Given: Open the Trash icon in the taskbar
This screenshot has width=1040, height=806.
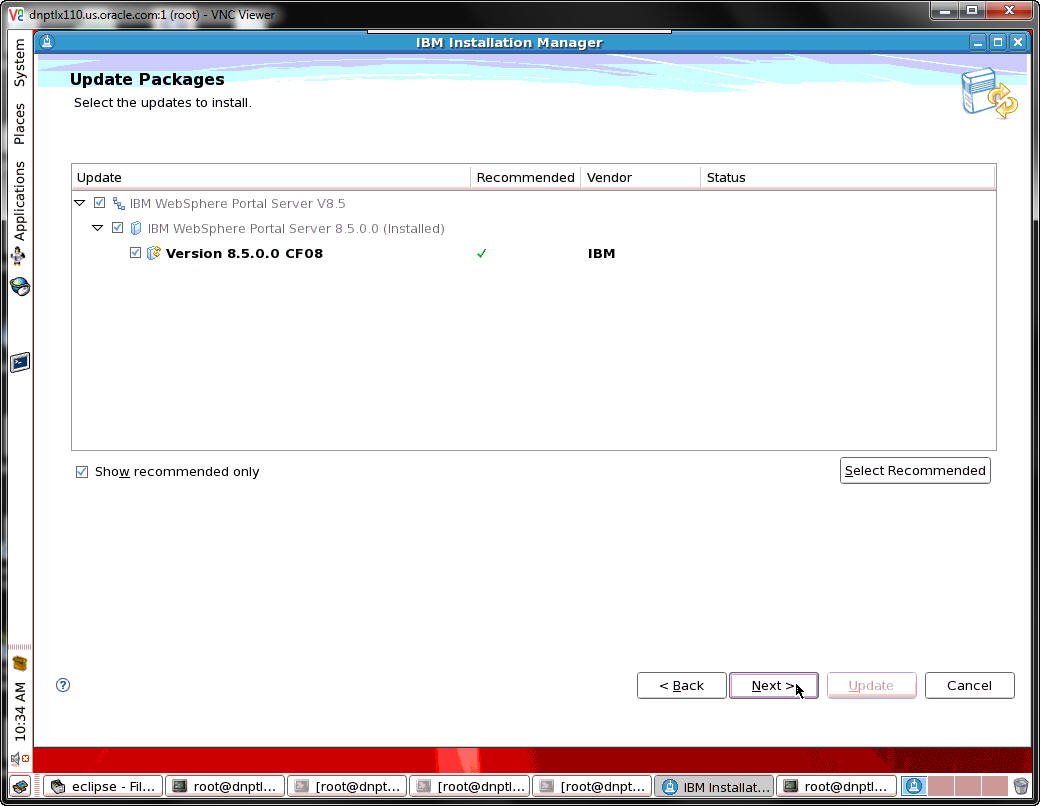Looking at the screenshot, I should pos(1021,786).
